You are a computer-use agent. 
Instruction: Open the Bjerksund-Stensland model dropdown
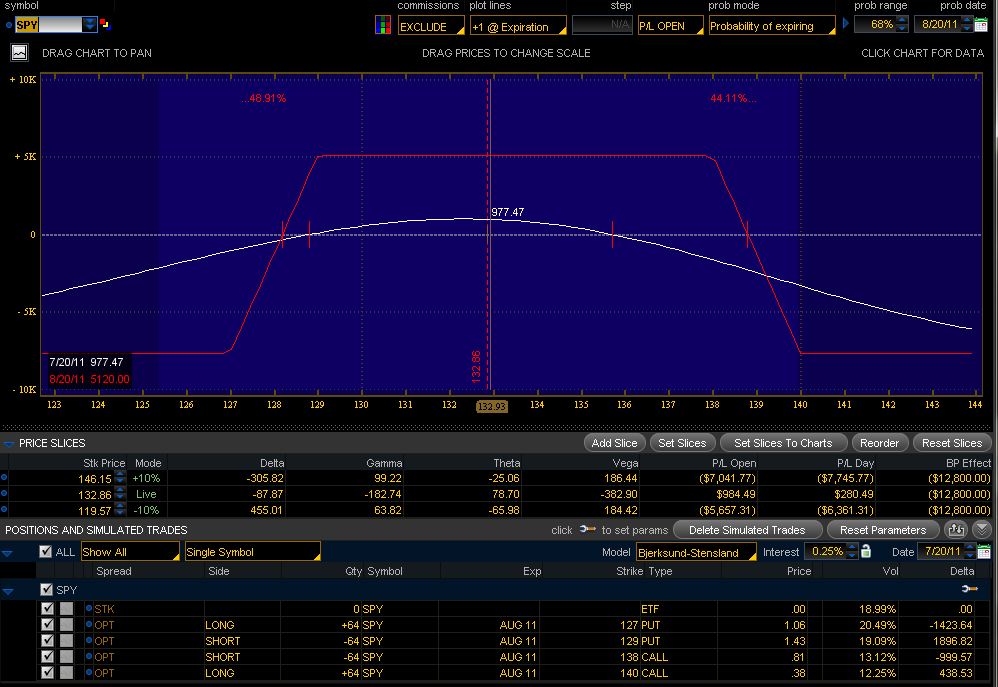pos(696,552)
